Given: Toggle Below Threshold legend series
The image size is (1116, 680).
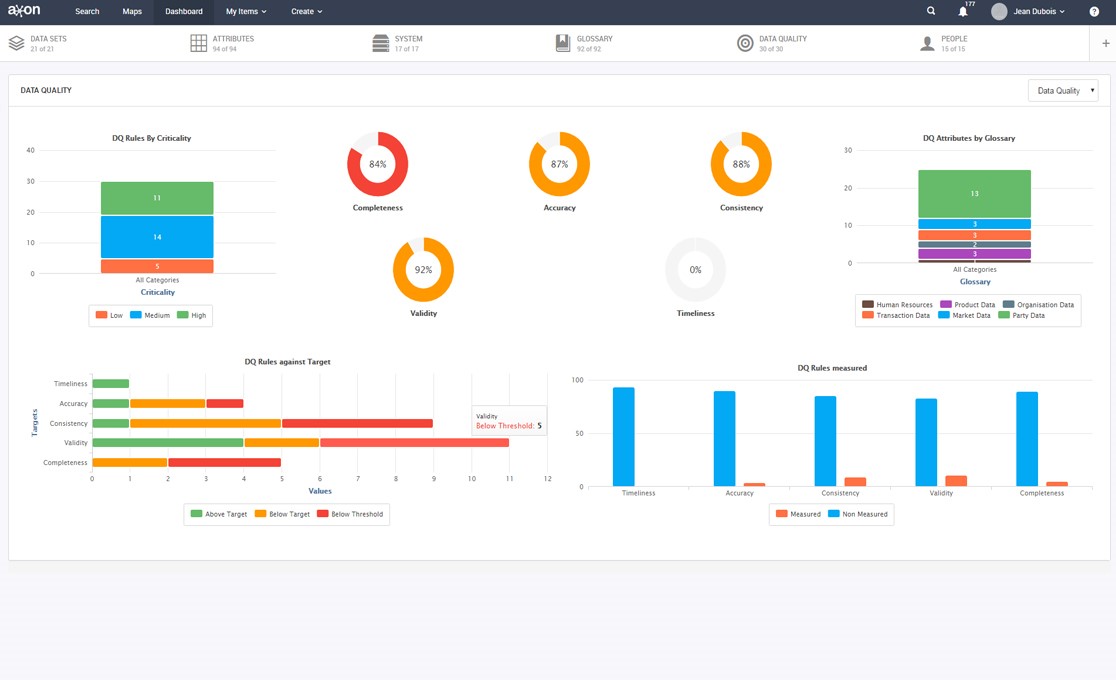Looking at the screenshot, I should click(x=350, y=514).
